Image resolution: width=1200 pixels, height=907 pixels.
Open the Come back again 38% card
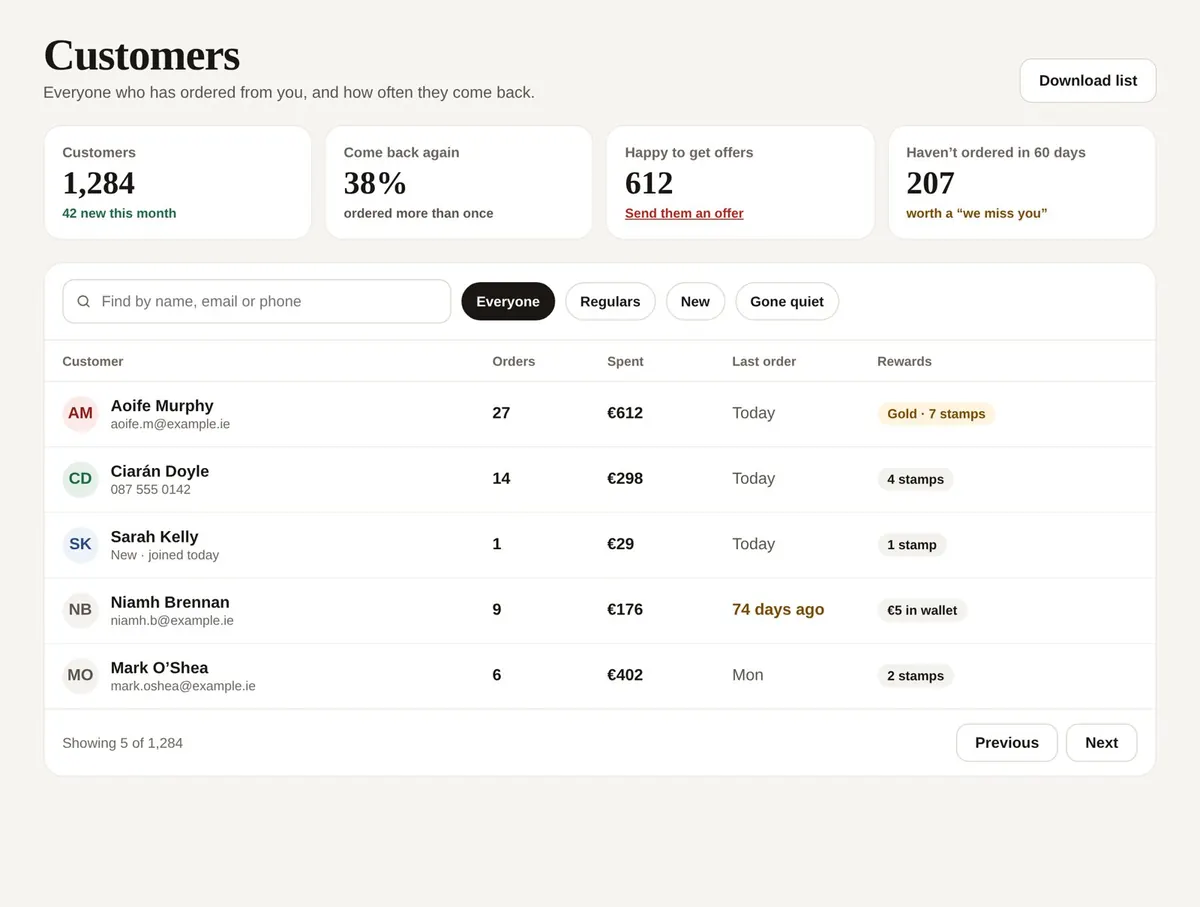459,182
